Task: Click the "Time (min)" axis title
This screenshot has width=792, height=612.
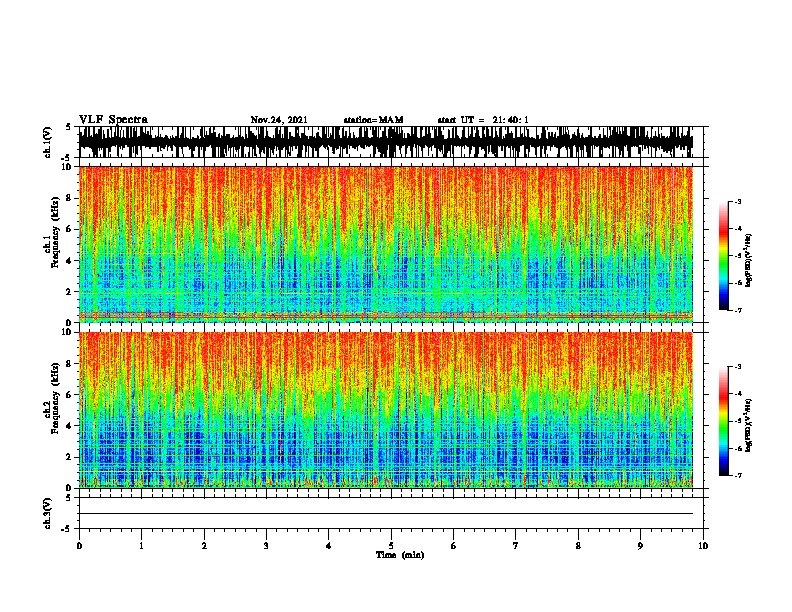Action: tap(400, 555)
